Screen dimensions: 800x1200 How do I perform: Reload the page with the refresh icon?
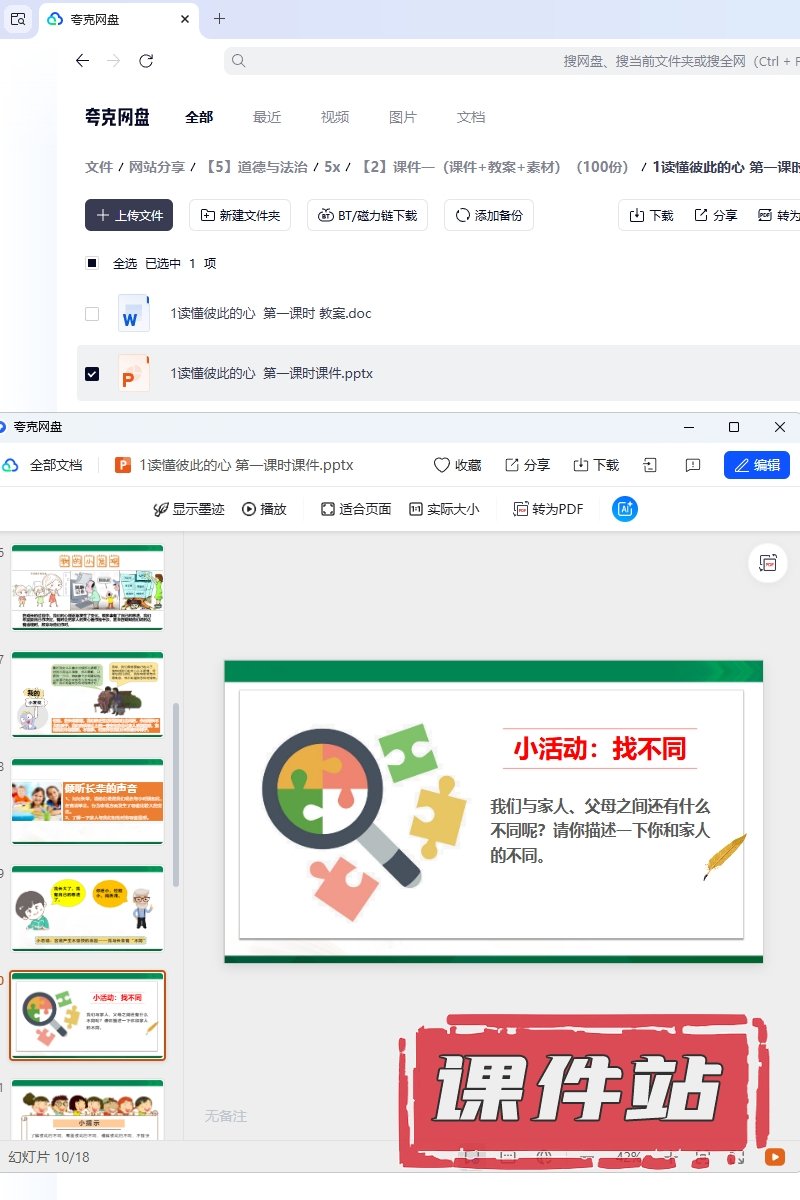146,61
